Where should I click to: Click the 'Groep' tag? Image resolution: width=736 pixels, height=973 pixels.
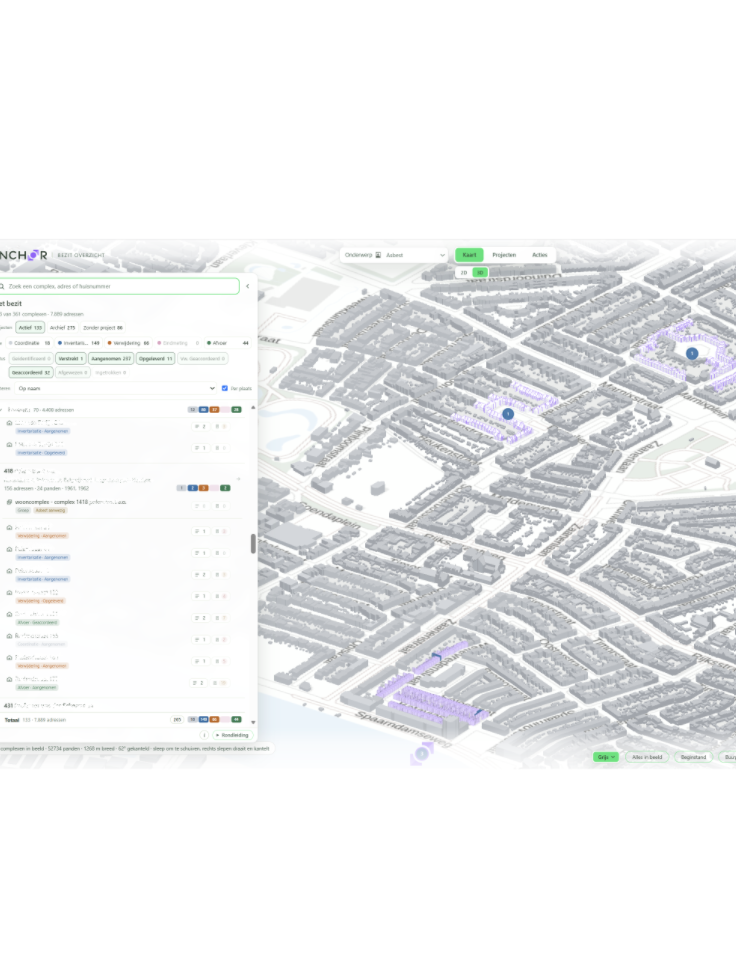point(23,510)
